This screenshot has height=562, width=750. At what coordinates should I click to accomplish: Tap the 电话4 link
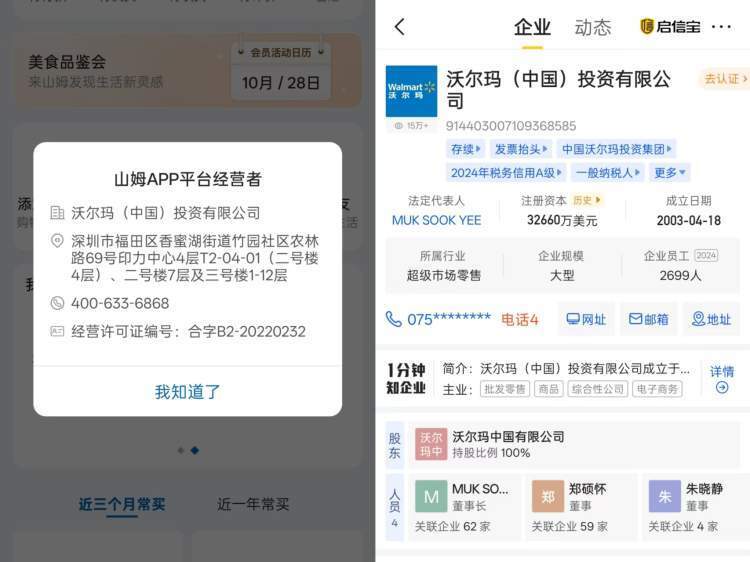[x=519, y=320]
